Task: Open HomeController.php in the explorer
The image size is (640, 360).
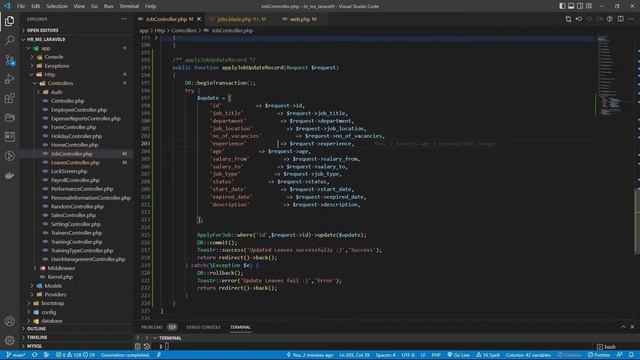Action: [77, 145]
